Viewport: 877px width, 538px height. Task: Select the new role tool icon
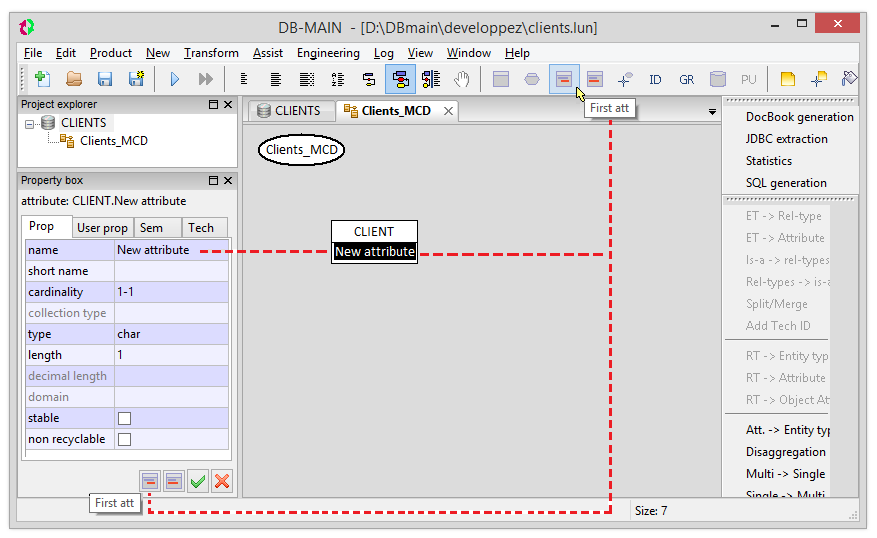(625, 79)
